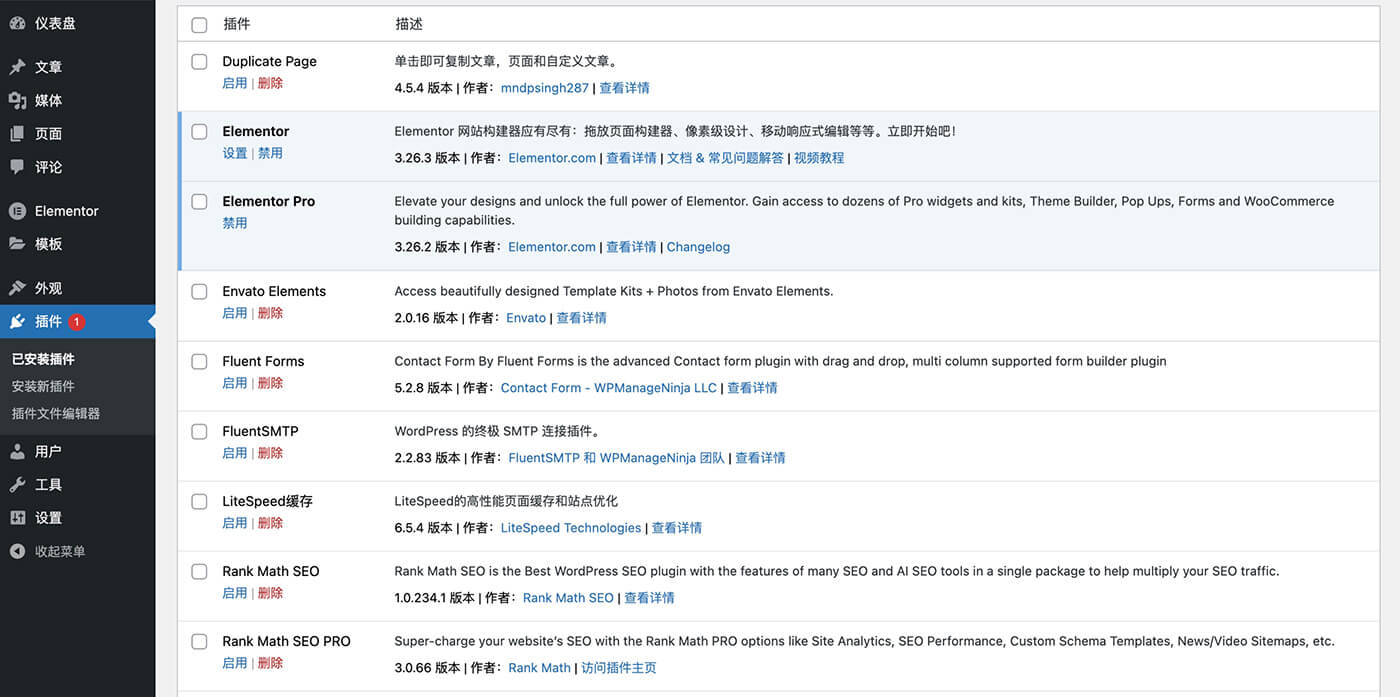The image size is (1400, 697).
Task: Check the LiteSpeed缓存 plugin checkbox
Action: (x=199, y=502)
